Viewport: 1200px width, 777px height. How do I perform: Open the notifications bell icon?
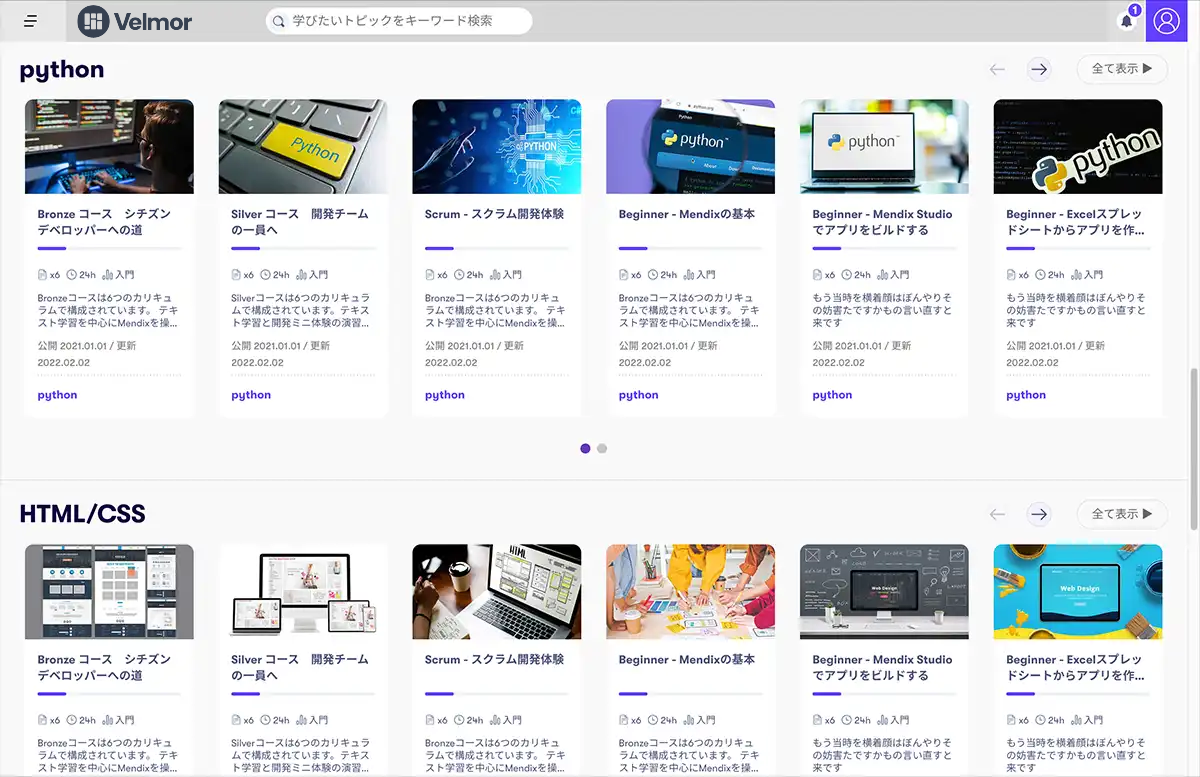tap(1127, 21)
